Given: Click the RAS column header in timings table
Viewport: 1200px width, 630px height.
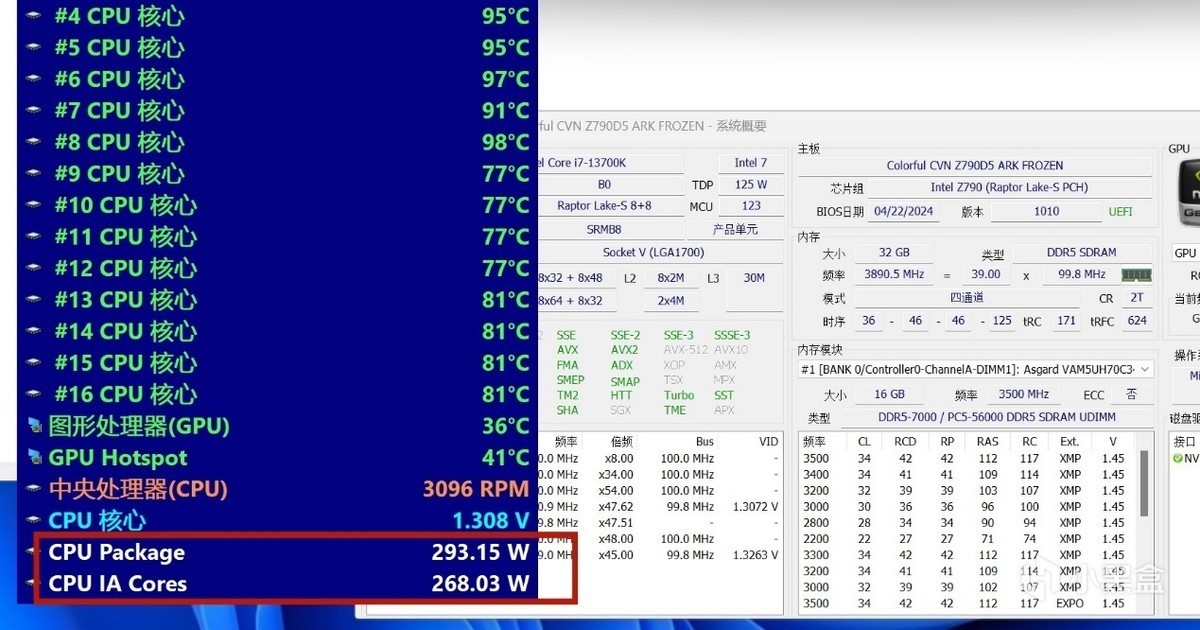Looking at the screenshot, I should pos(987,441).
